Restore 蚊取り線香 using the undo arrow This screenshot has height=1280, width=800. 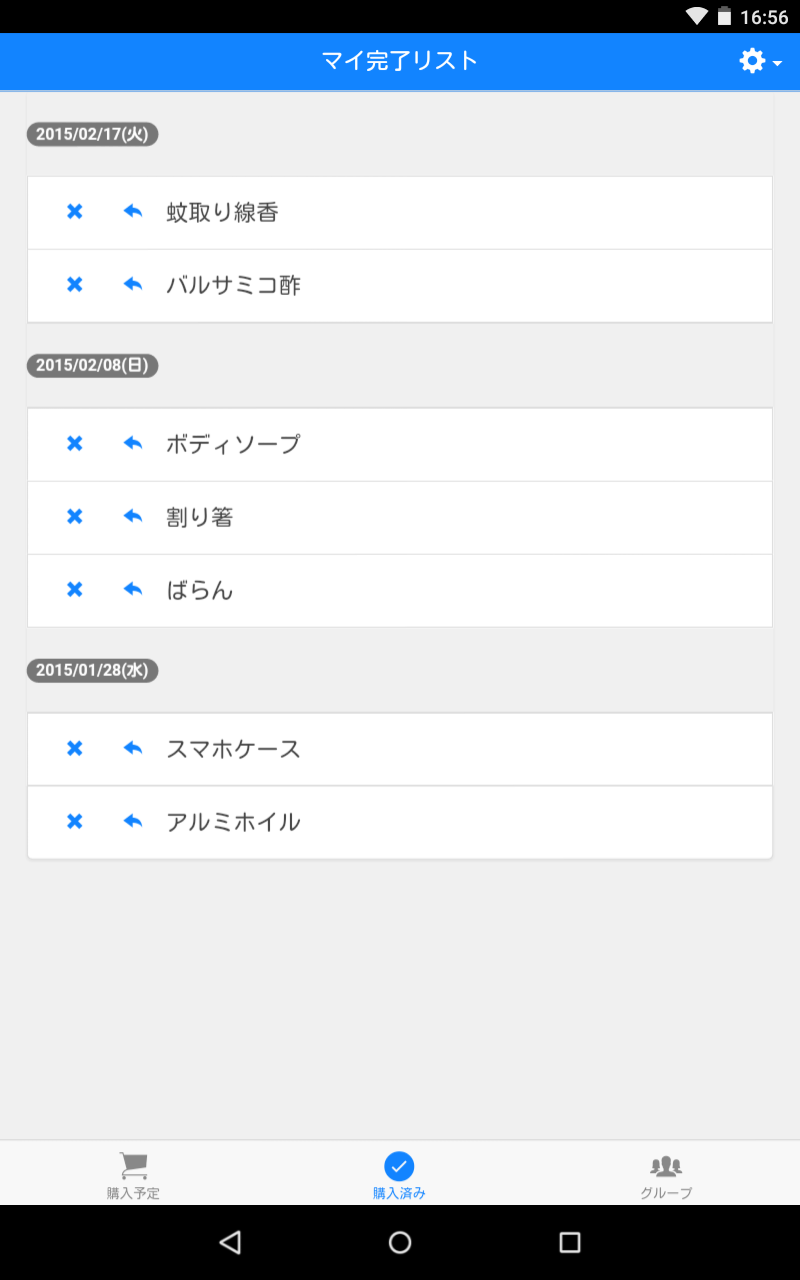[x=133, y=212]
